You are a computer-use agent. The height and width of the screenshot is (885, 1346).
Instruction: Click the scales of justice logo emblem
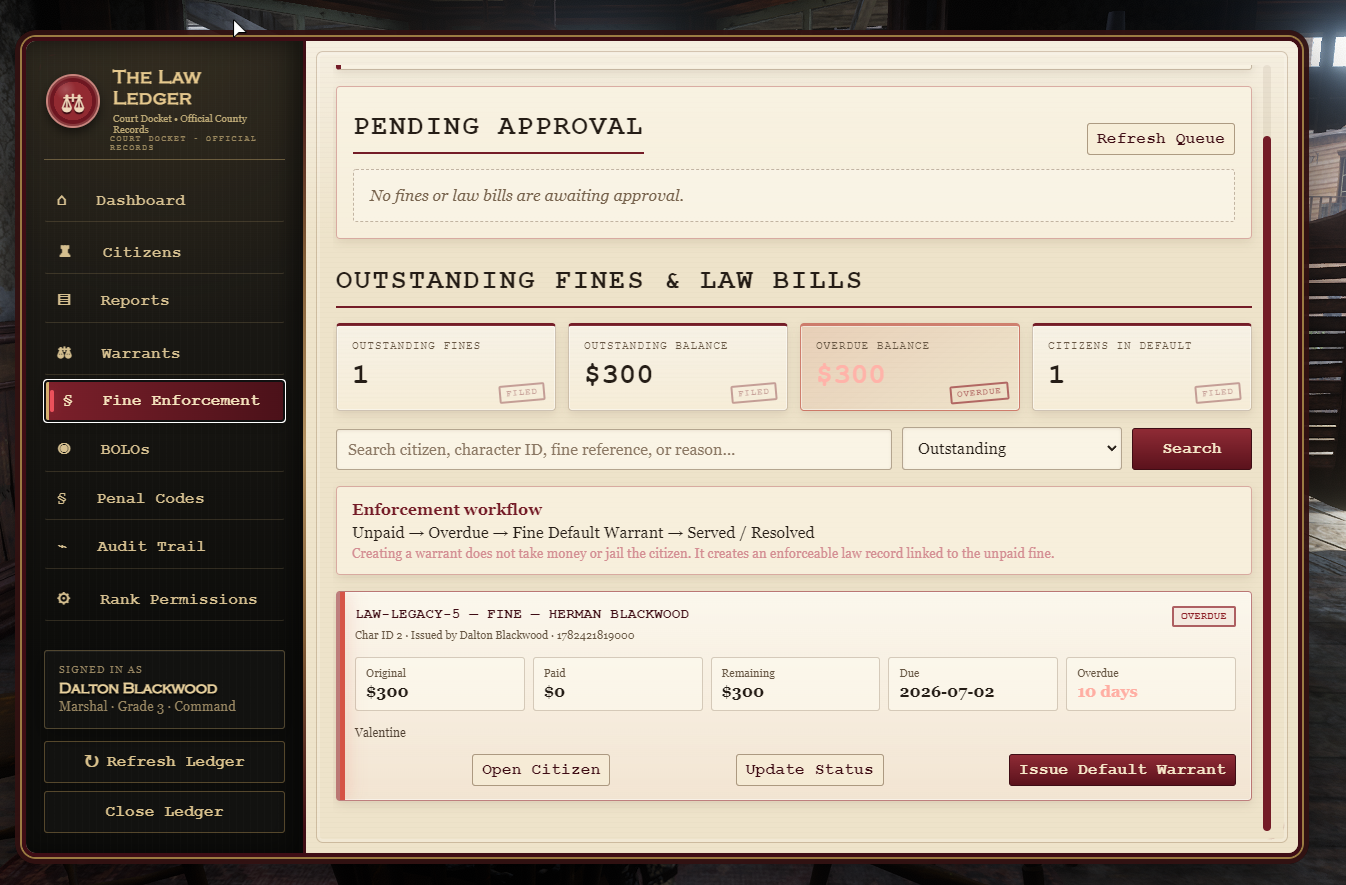tap(73, 101)
